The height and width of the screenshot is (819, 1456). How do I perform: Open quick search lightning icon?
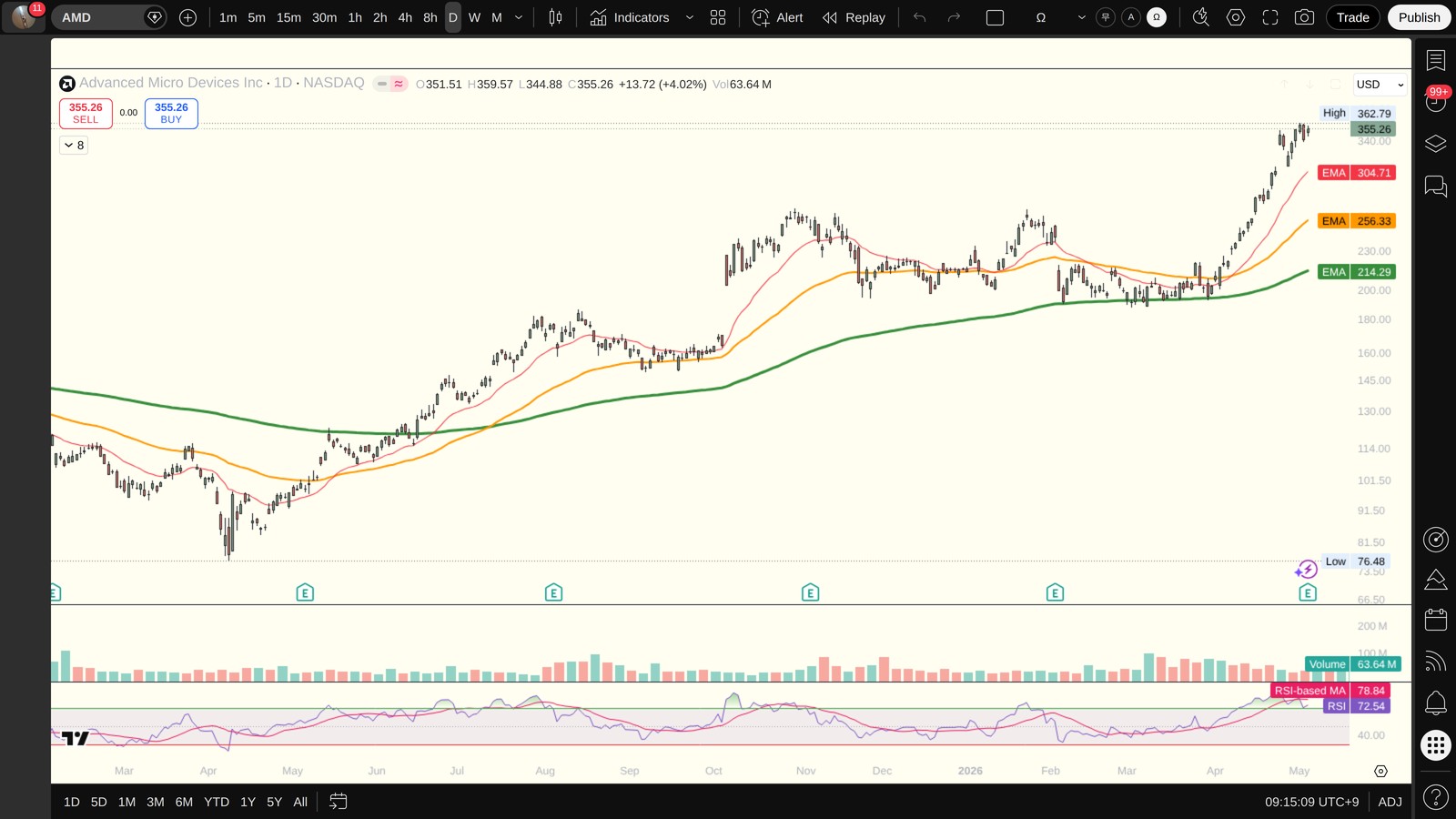pyautogui.click(x=1201, y=17)
